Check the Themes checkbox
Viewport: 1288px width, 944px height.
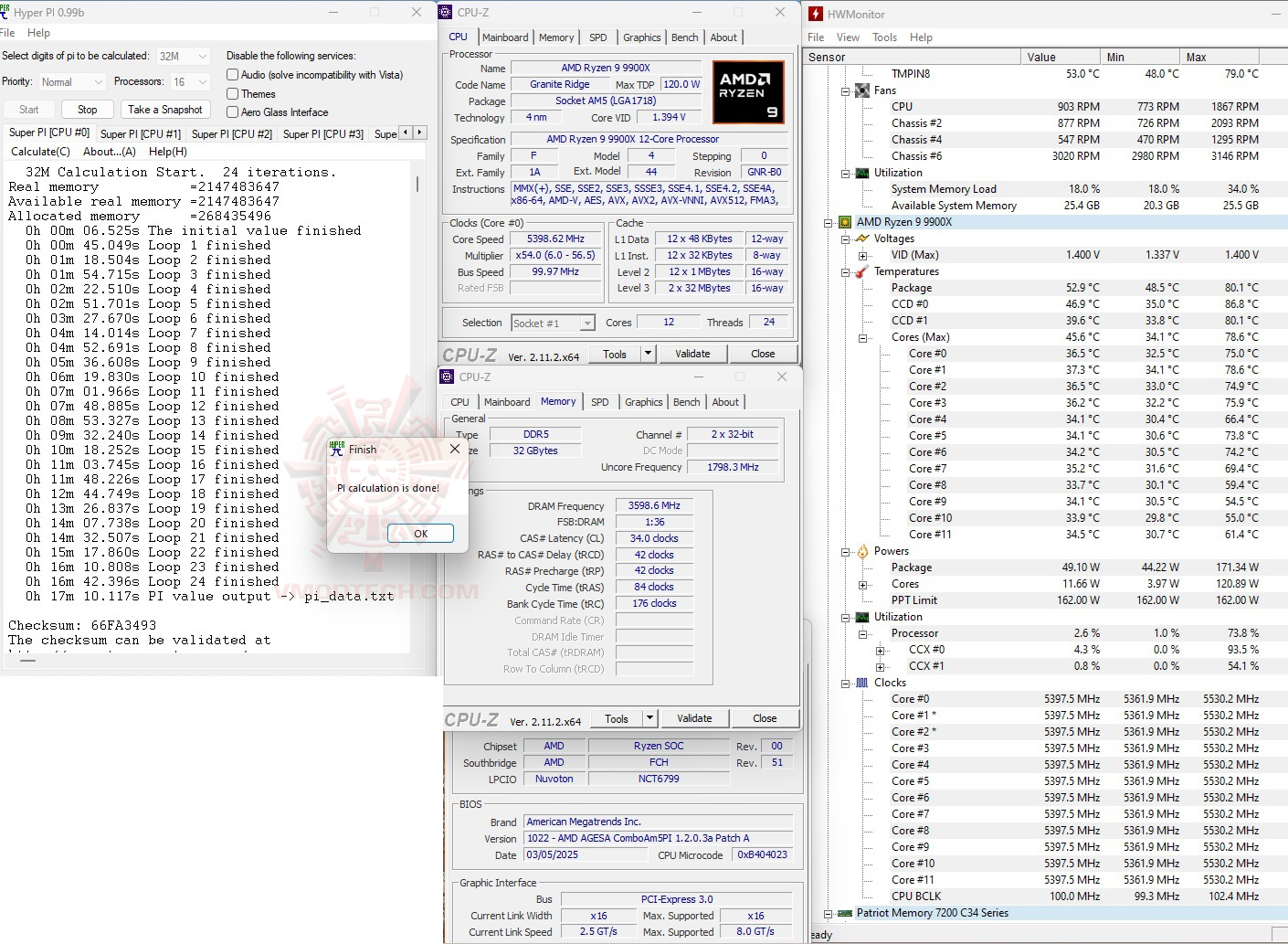click(233, 93)
